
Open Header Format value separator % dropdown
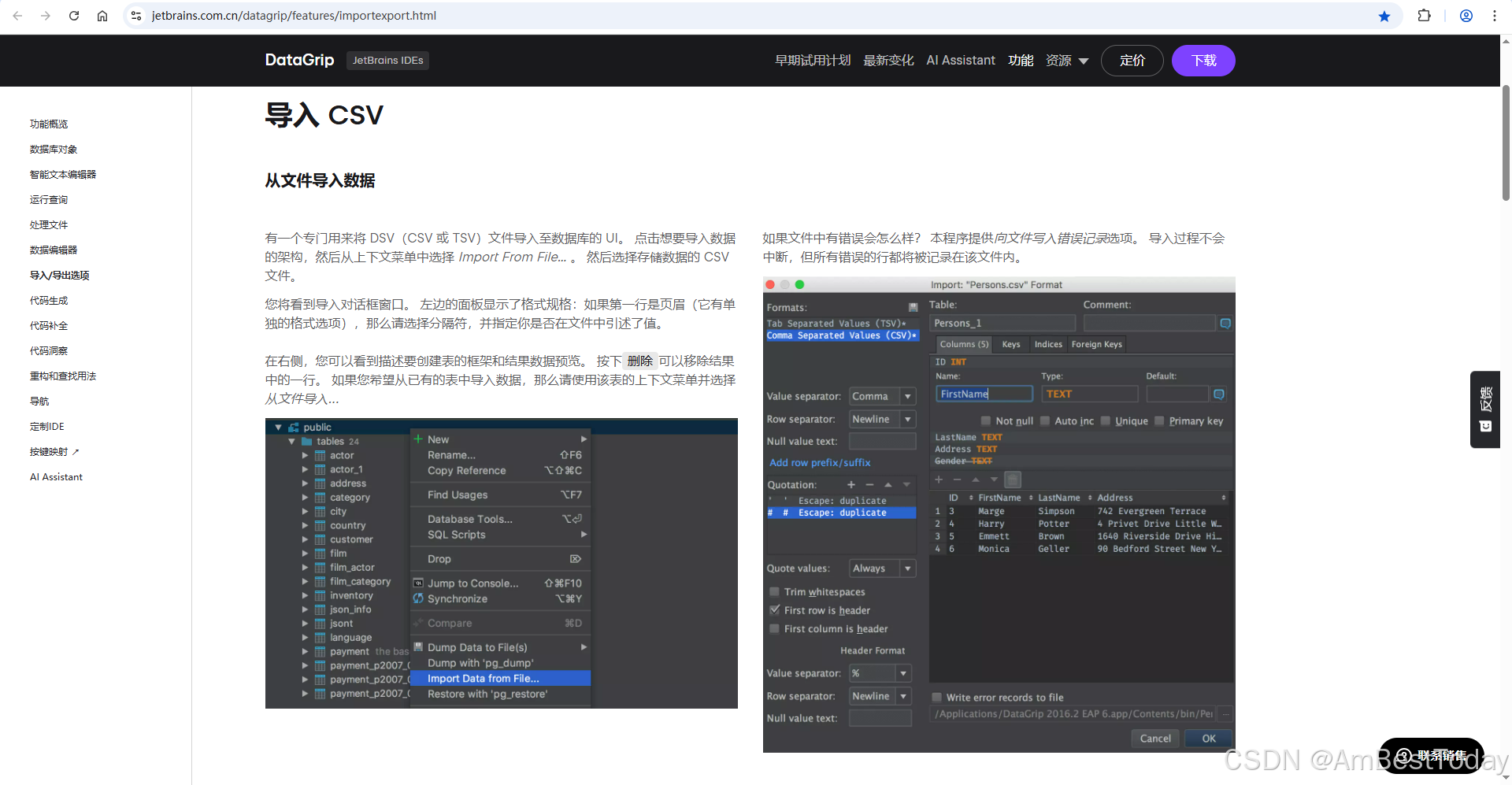click(x=880, y=673)
